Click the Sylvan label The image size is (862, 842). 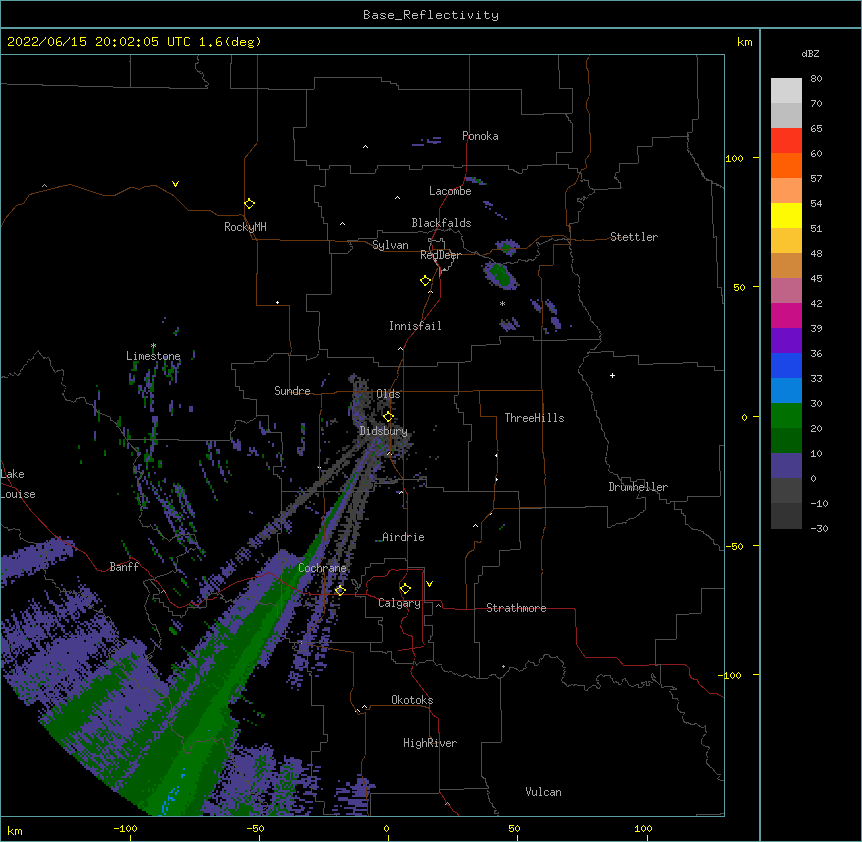click(390, 245)
